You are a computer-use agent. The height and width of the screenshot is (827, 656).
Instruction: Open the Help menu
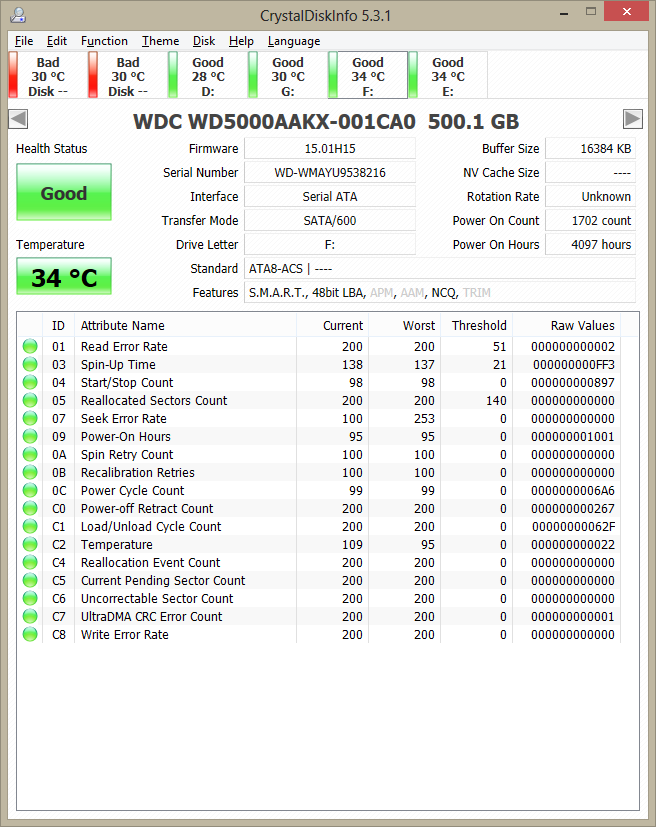(x=241, y=41)
